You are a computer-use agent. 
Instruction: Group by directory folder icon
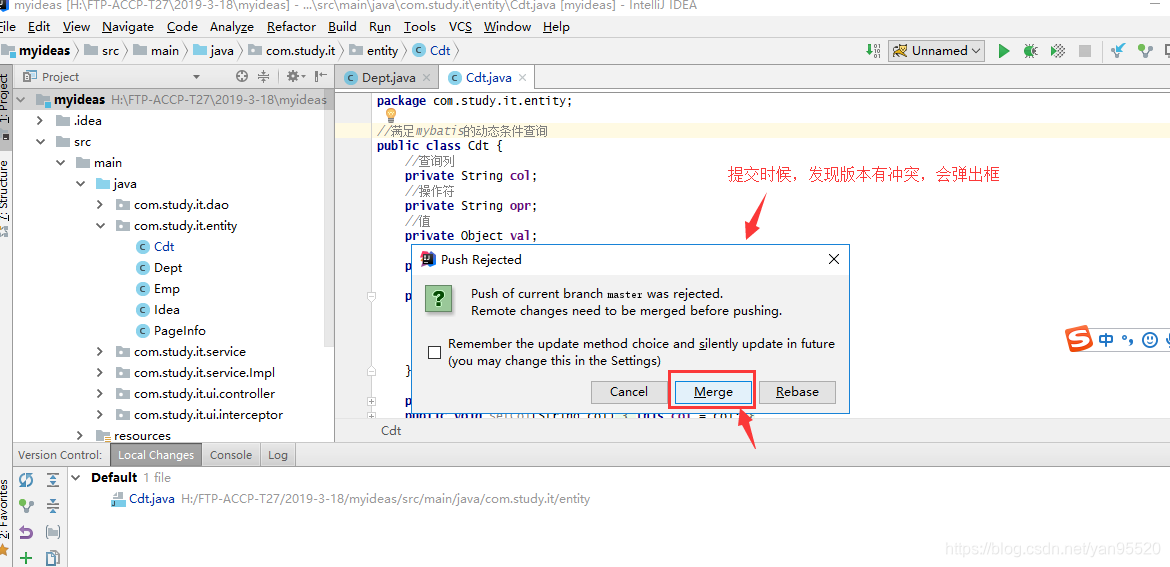52,532
